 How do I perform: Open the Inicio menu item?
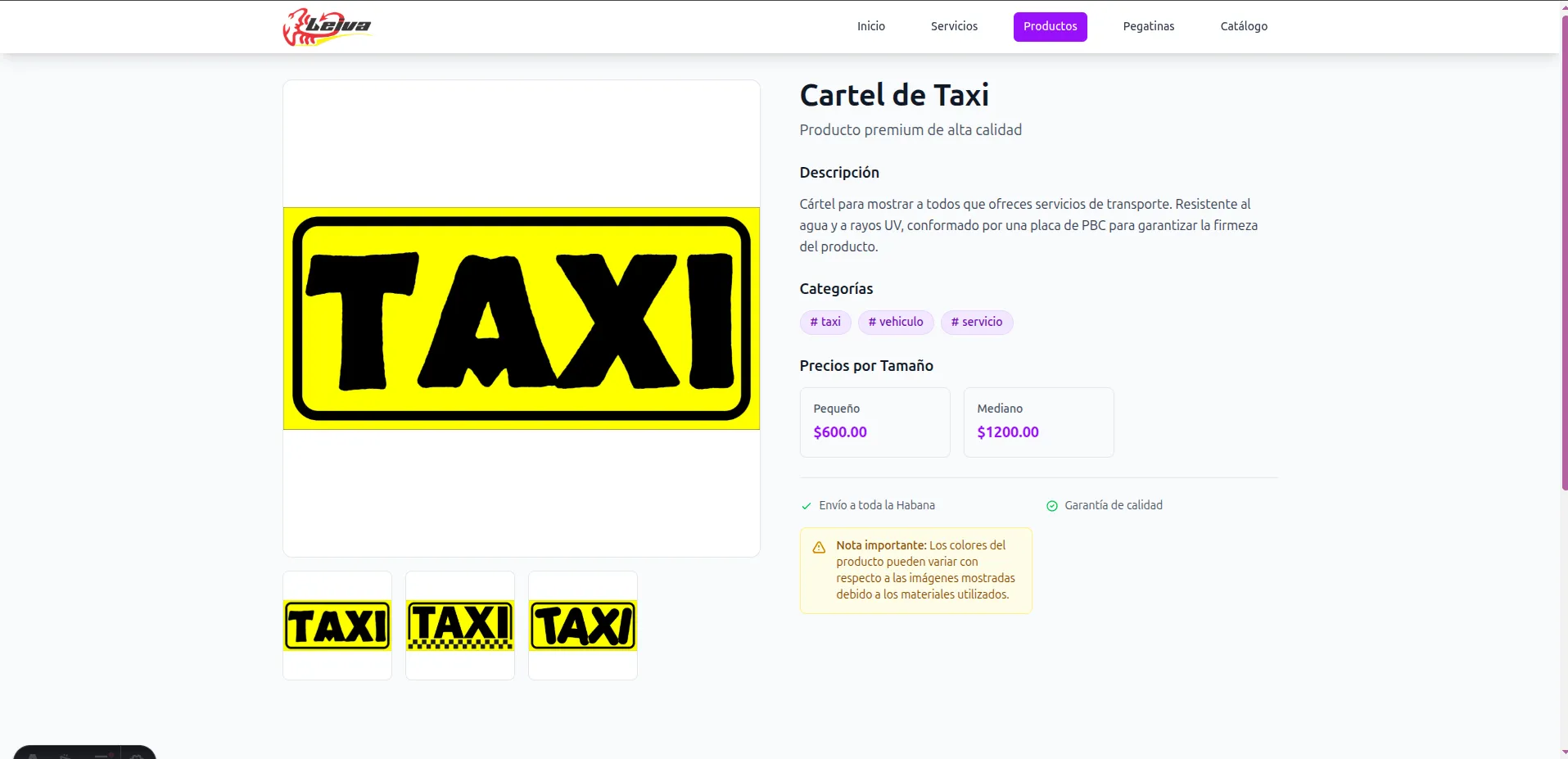[x=871, y=26]
